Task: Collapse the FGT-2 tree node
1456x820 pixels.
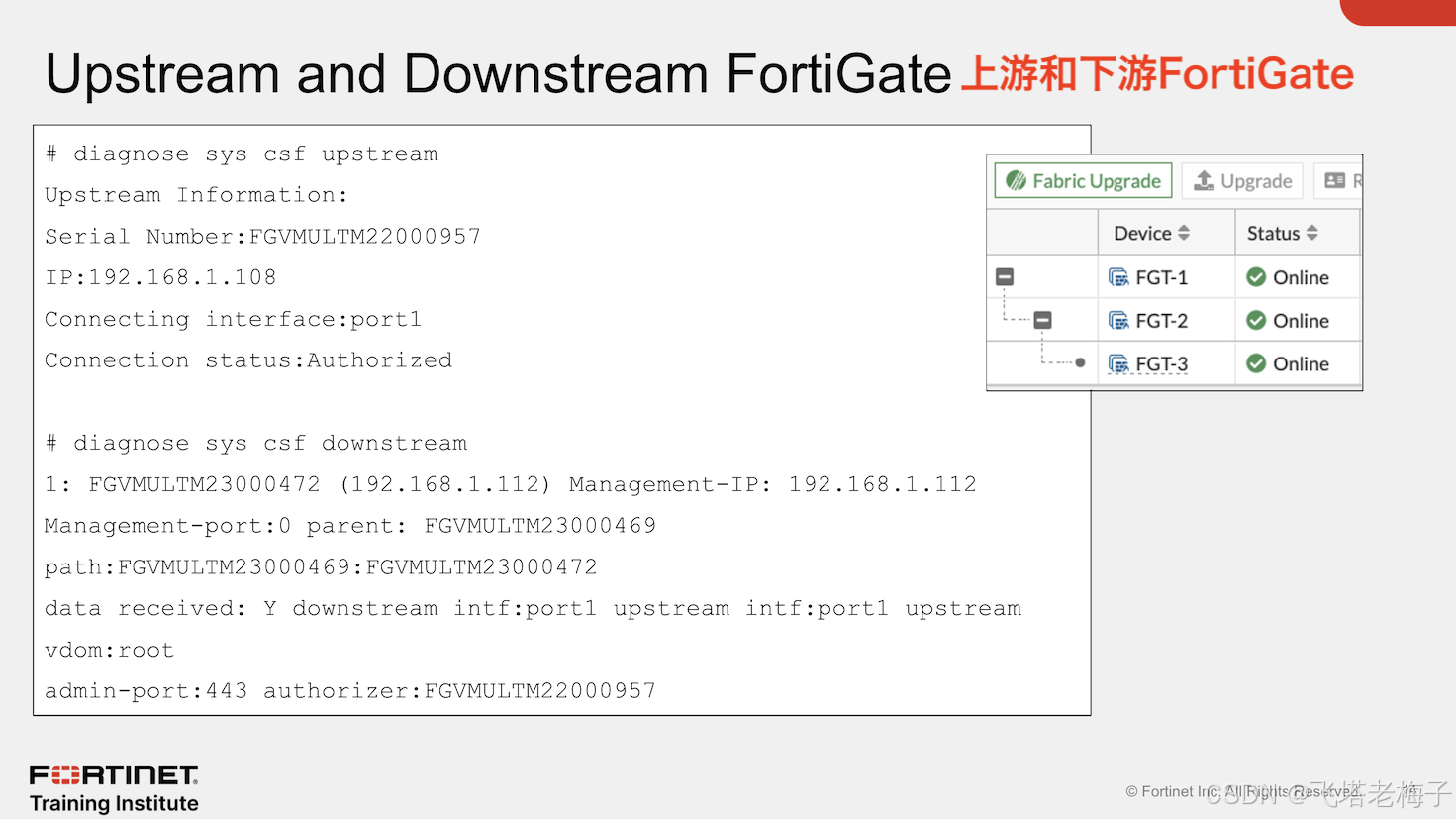Action: 1042,320
